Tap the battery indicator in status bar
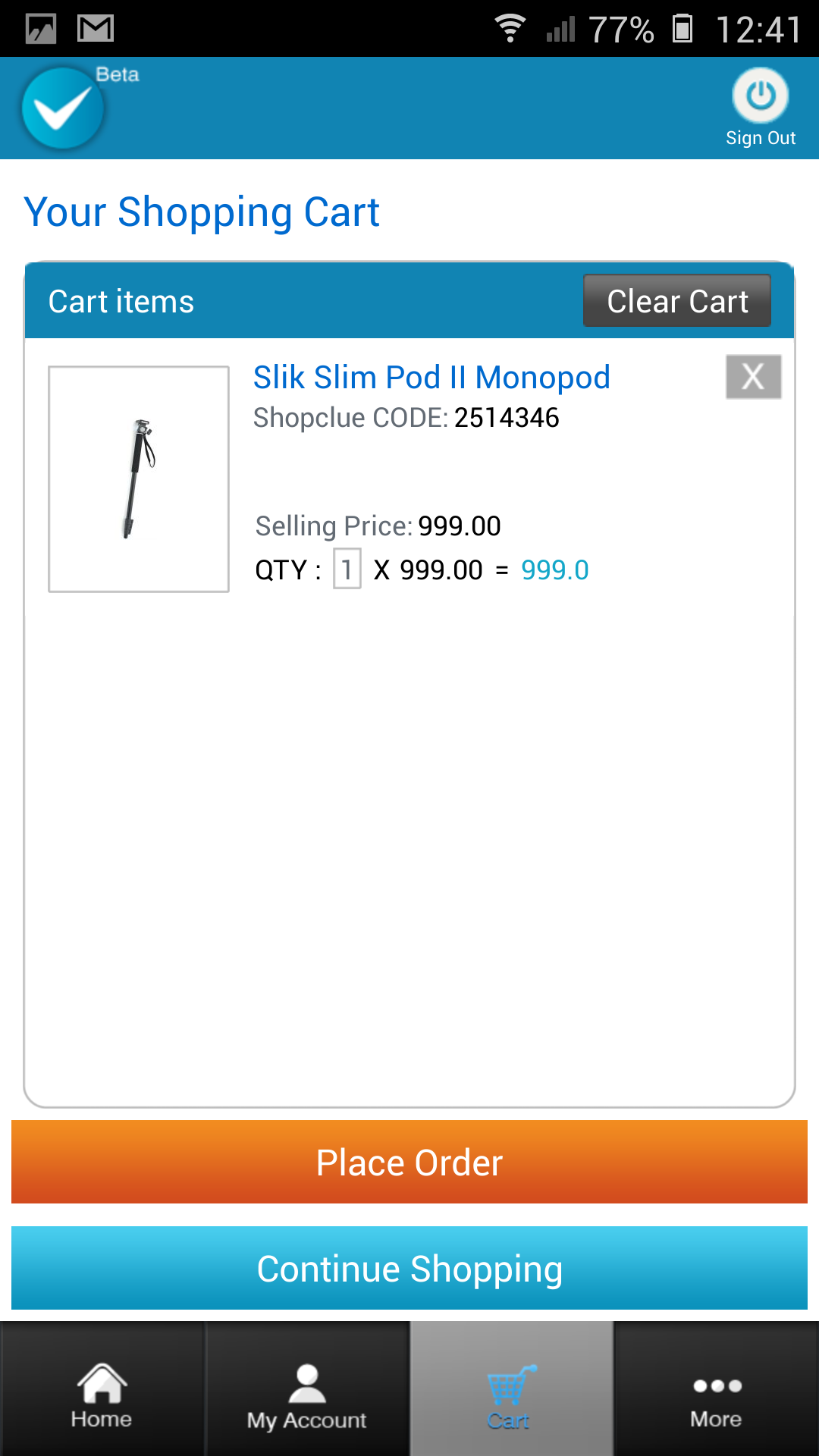This screenshot has height=1456, width=819. tap(682, 29)
